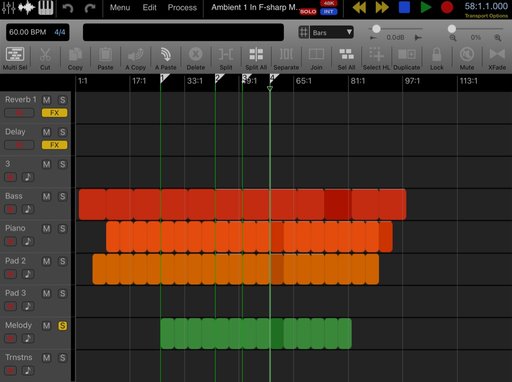
Task: Start recording with the red circle
Action: [x=447, y=7]
